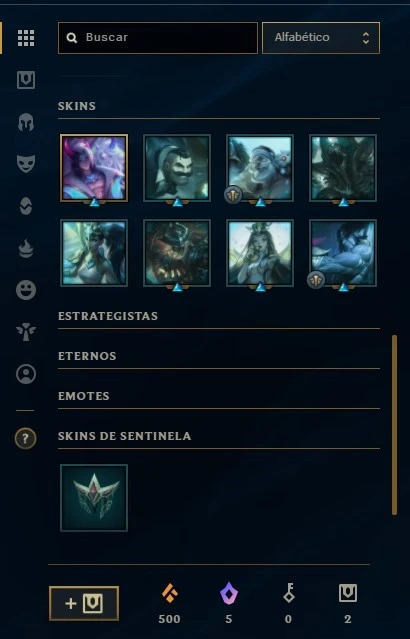Filter by the summoner icons profile icon
This screenshot has height=639, width=410.
[26, 374]
